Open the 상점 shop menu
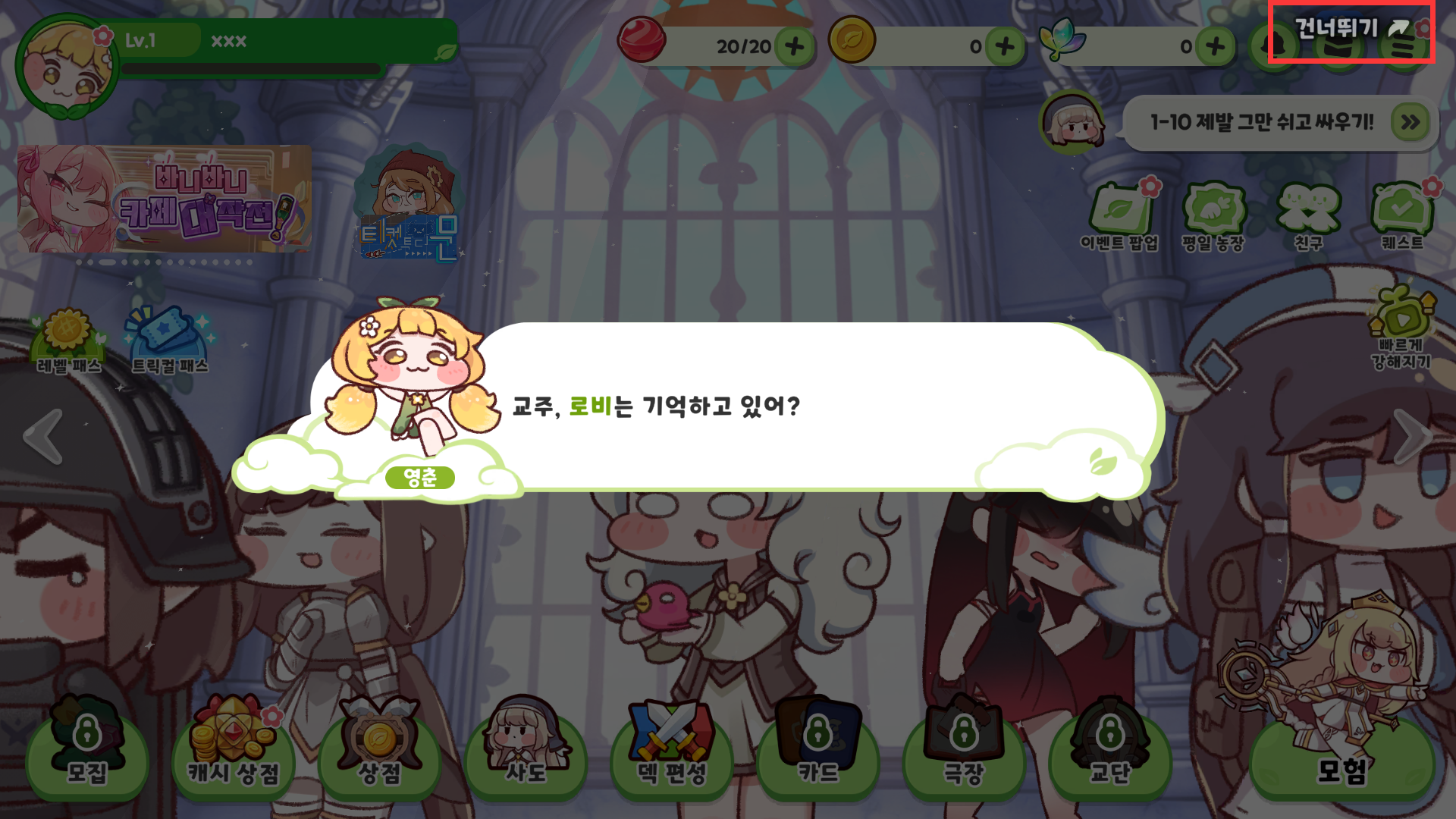Screen dimensions: 1456x819 pyautogui.click(x=379, y=746)
